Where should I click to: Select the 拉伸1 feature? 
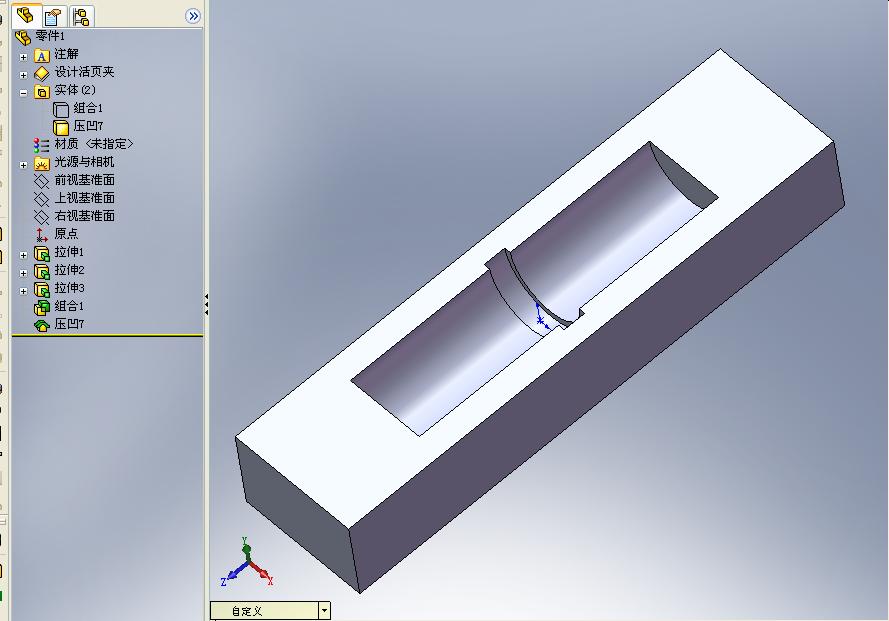(x=69, y=252)
